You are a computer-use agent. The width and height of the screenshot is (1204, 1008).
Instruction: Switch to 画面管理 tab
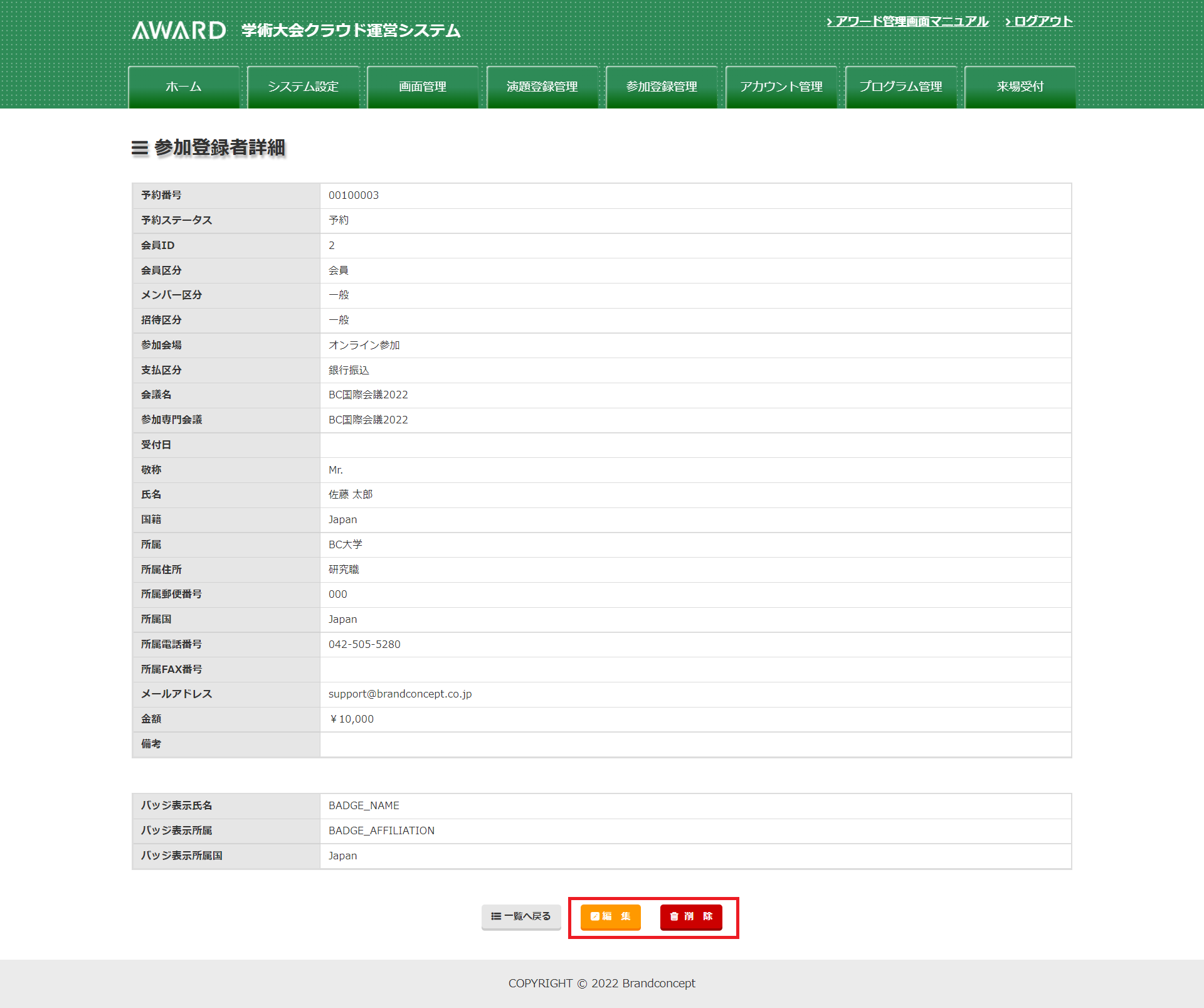tap(423, 87)
